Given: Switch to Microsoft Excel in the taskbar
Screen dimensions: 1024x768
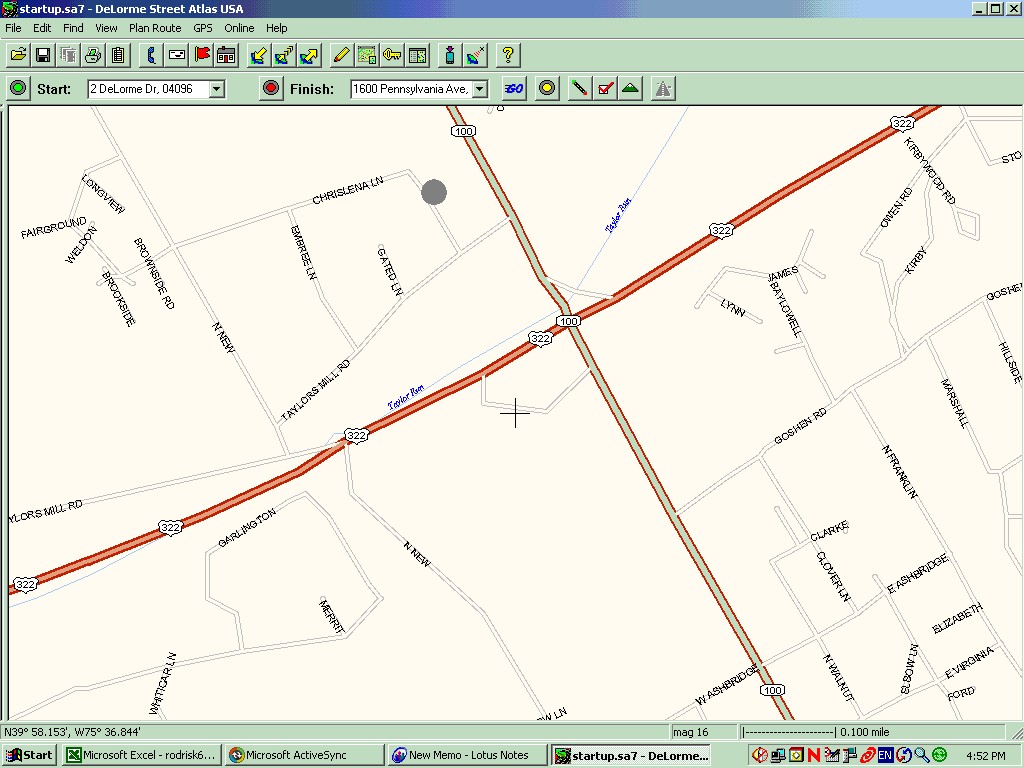Looking at the screenshot, I should pos(142,756).
